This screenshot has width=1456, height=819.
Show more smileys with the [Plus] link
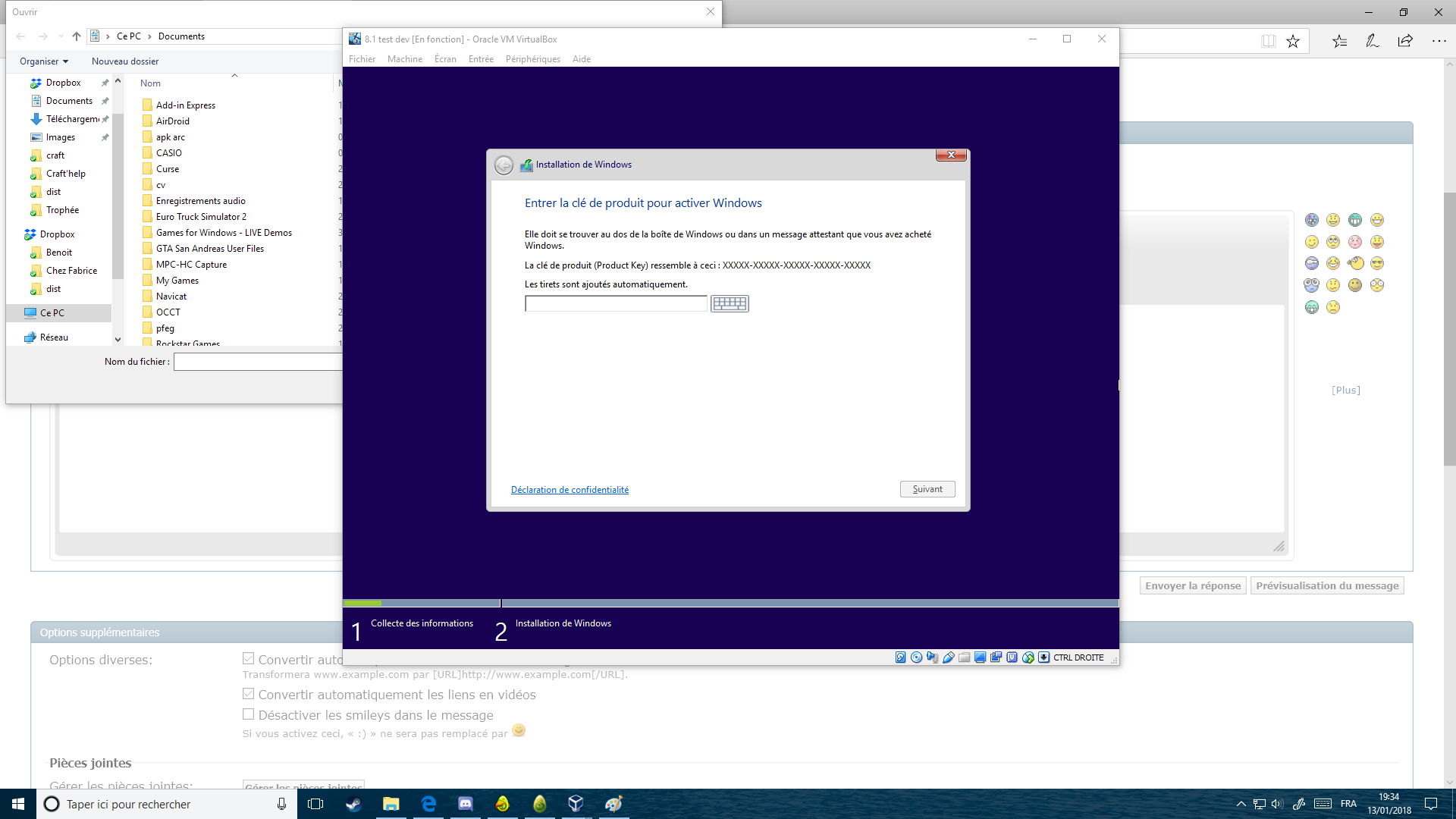point(1346,391)
